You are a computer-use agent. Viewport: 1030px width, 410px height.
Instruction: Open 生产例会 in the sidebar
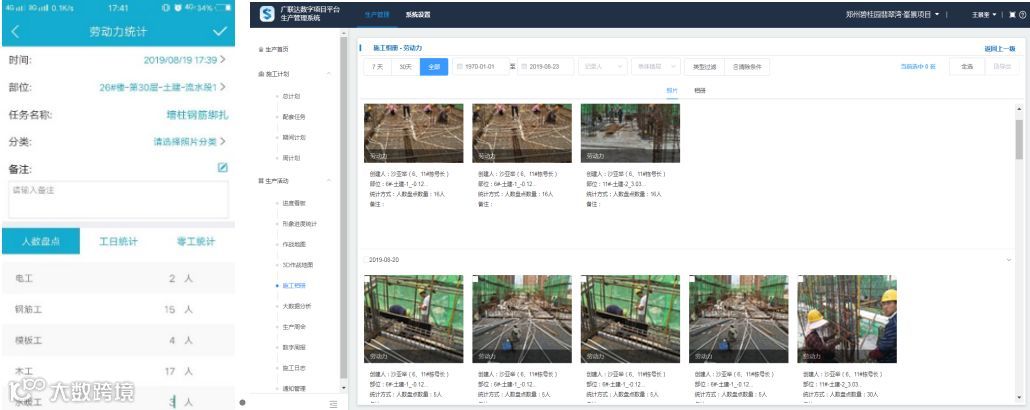294,327
